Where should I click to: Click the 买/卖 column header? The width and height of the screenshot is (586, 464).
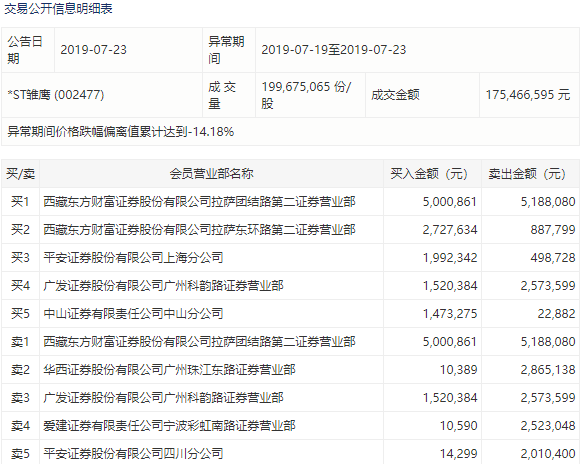[x=21, y=174]
